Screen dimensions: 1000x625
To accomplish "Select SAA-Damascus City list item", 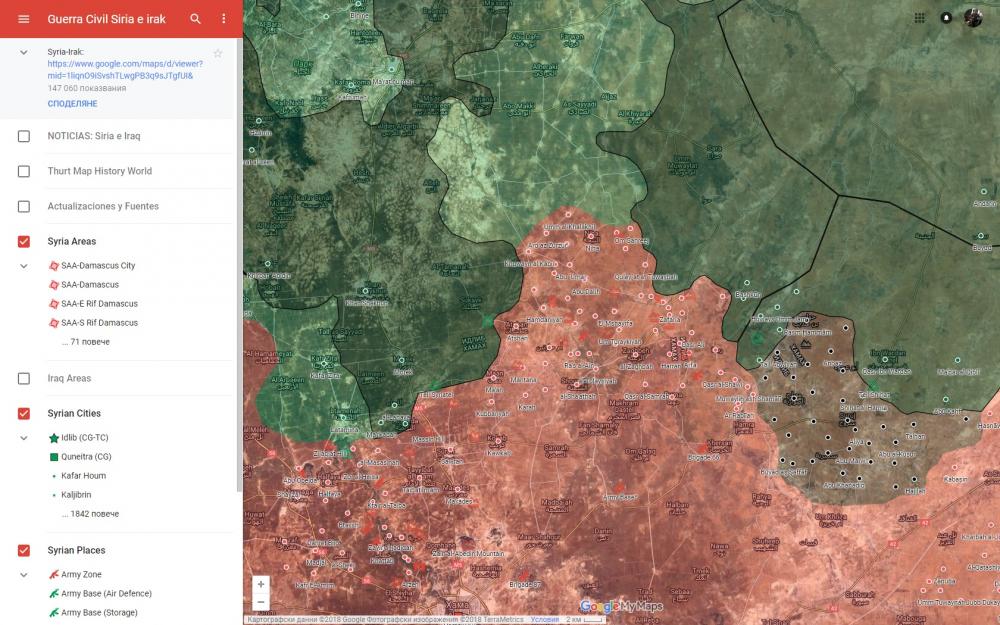I will [x=97, y=266].
